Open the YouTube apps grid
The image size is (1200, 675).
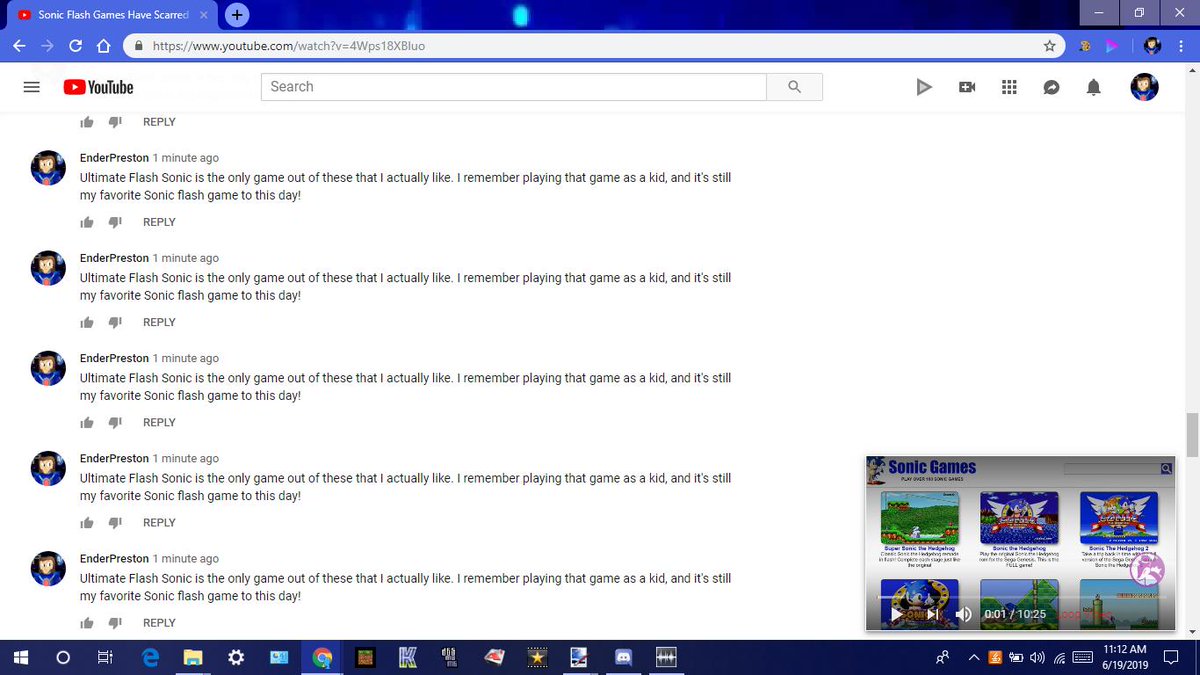coord(1009,87)
